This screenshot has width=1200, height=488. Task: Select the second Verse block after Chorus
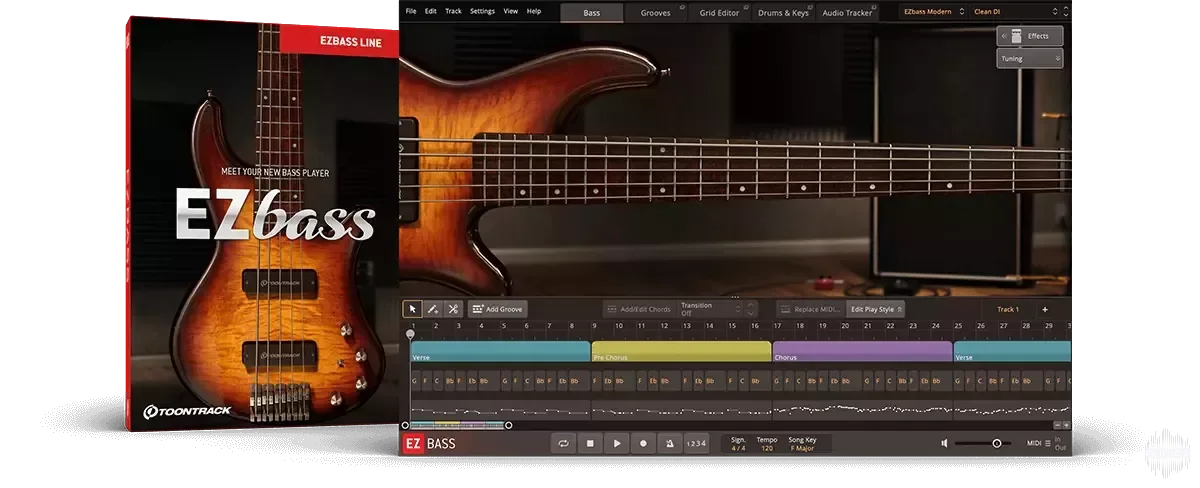point(1012,352)
